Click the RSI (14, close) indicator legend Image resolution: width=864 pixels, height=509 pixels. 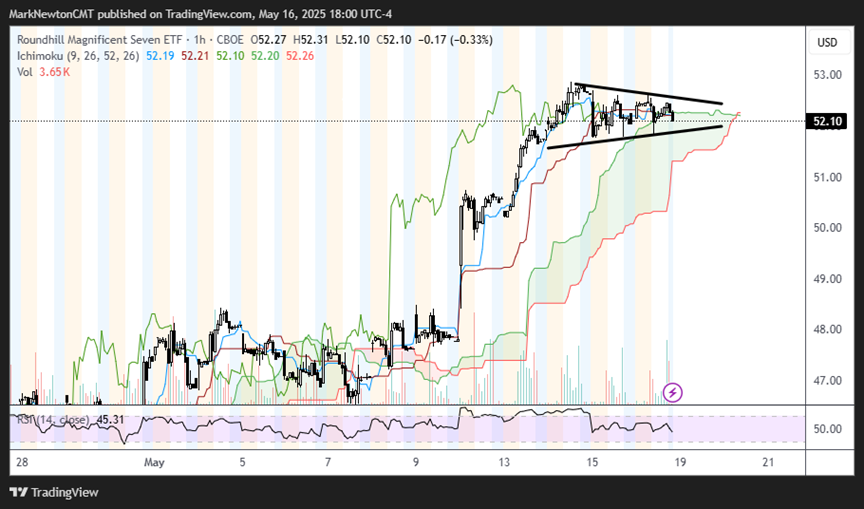point(55,420)
